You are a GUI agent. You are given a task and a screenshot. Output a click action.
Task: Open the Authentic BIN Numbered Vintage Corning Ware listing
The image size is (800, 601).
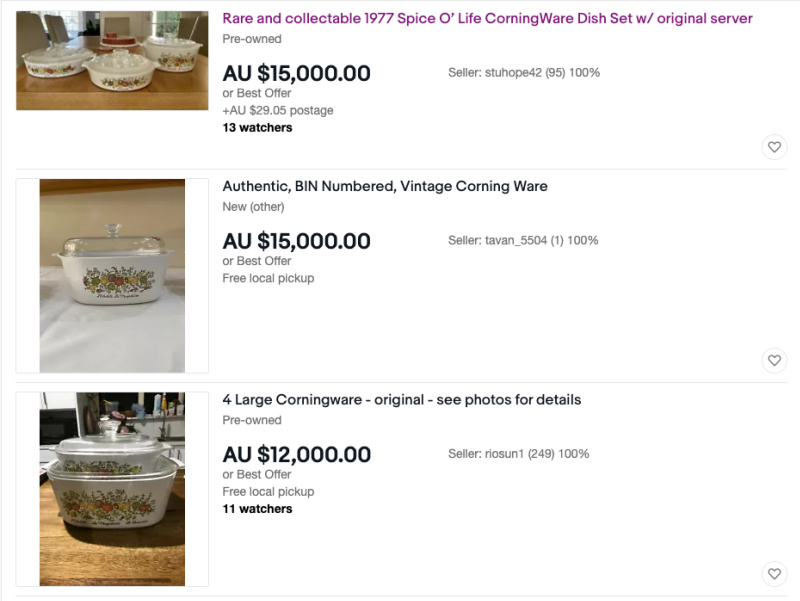pos(384,186)
